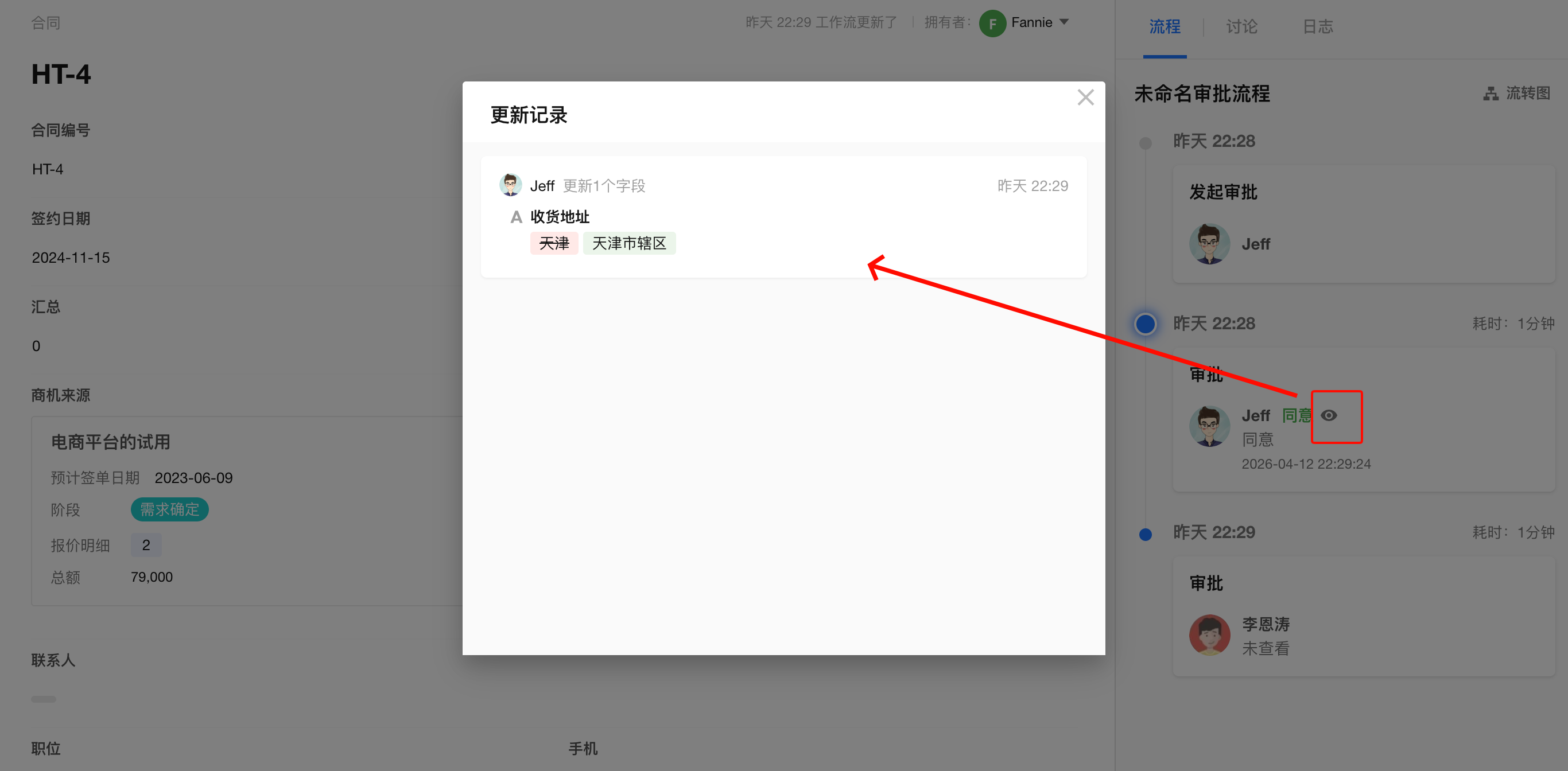
Task: Click the 合同 breadcrumb link
Action: pos(45,22)
